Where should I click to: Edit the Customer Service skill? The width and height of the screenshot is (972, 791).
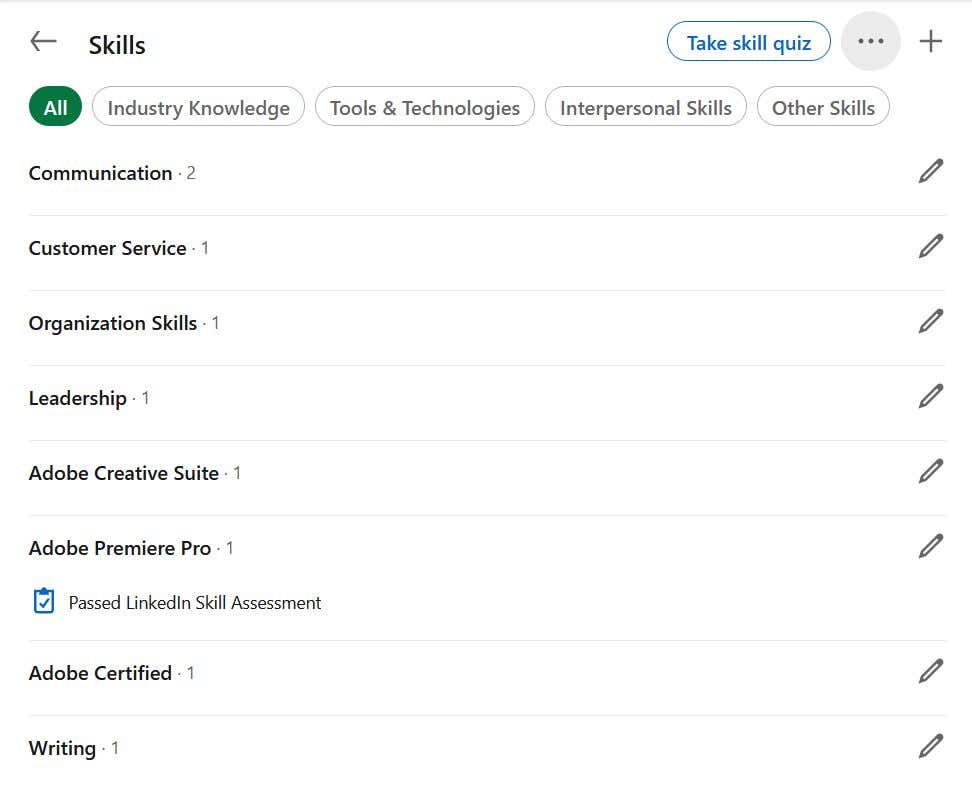tap(931, 247)
